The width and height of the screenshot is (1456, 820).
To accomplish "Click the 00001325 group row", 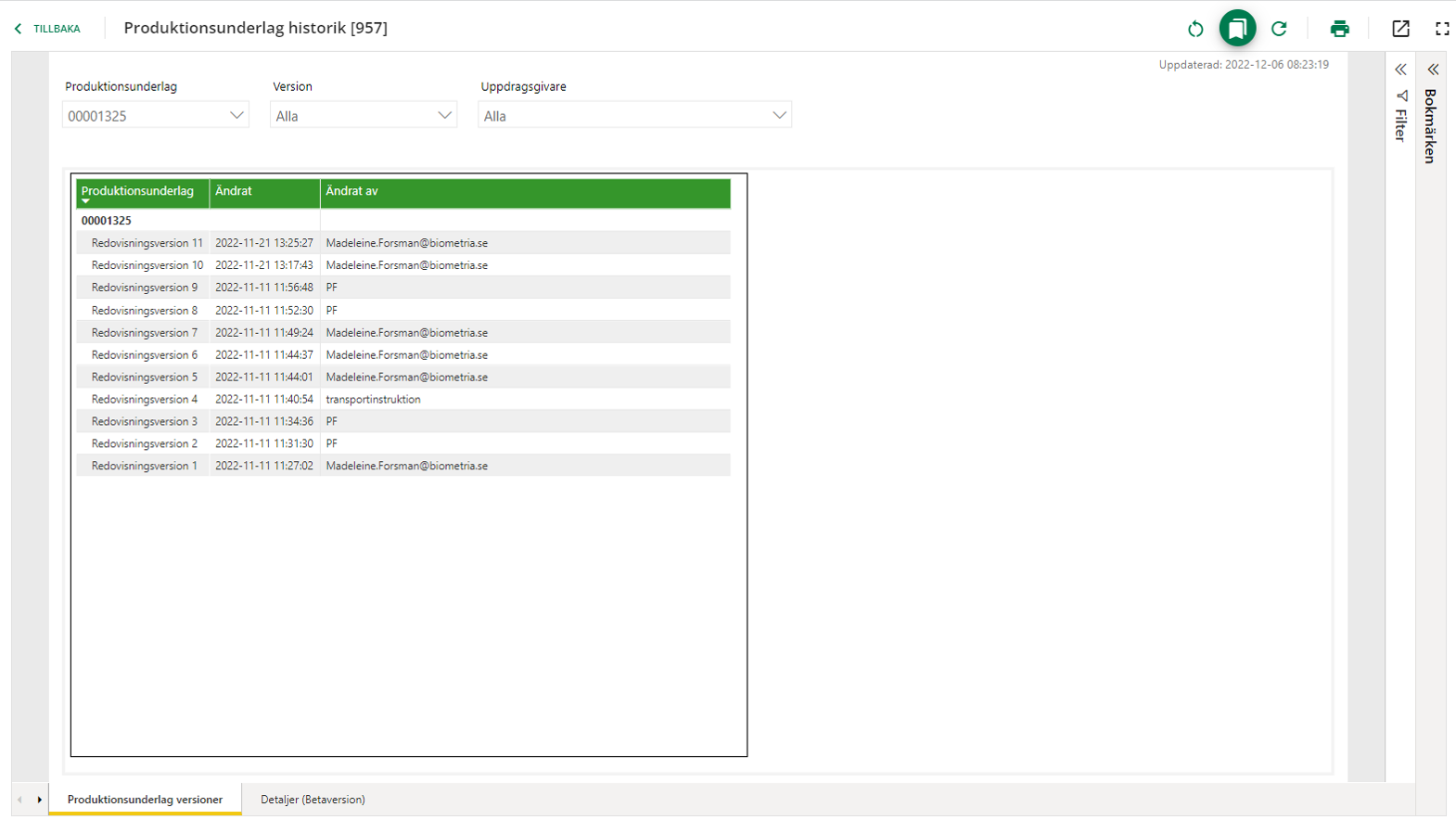I will (107, 221).
